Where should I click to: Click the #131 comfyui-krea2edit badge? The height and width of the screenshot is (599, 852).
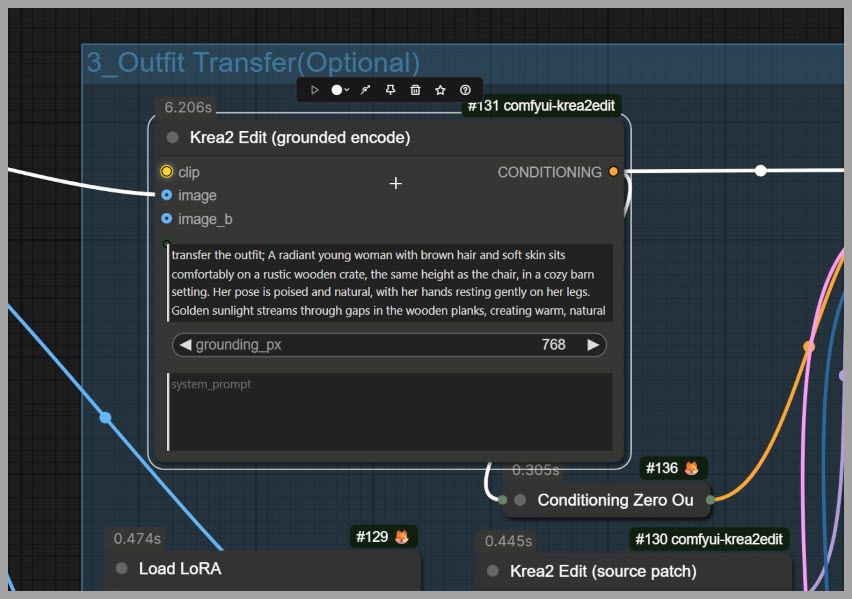[x=541, y=105]
